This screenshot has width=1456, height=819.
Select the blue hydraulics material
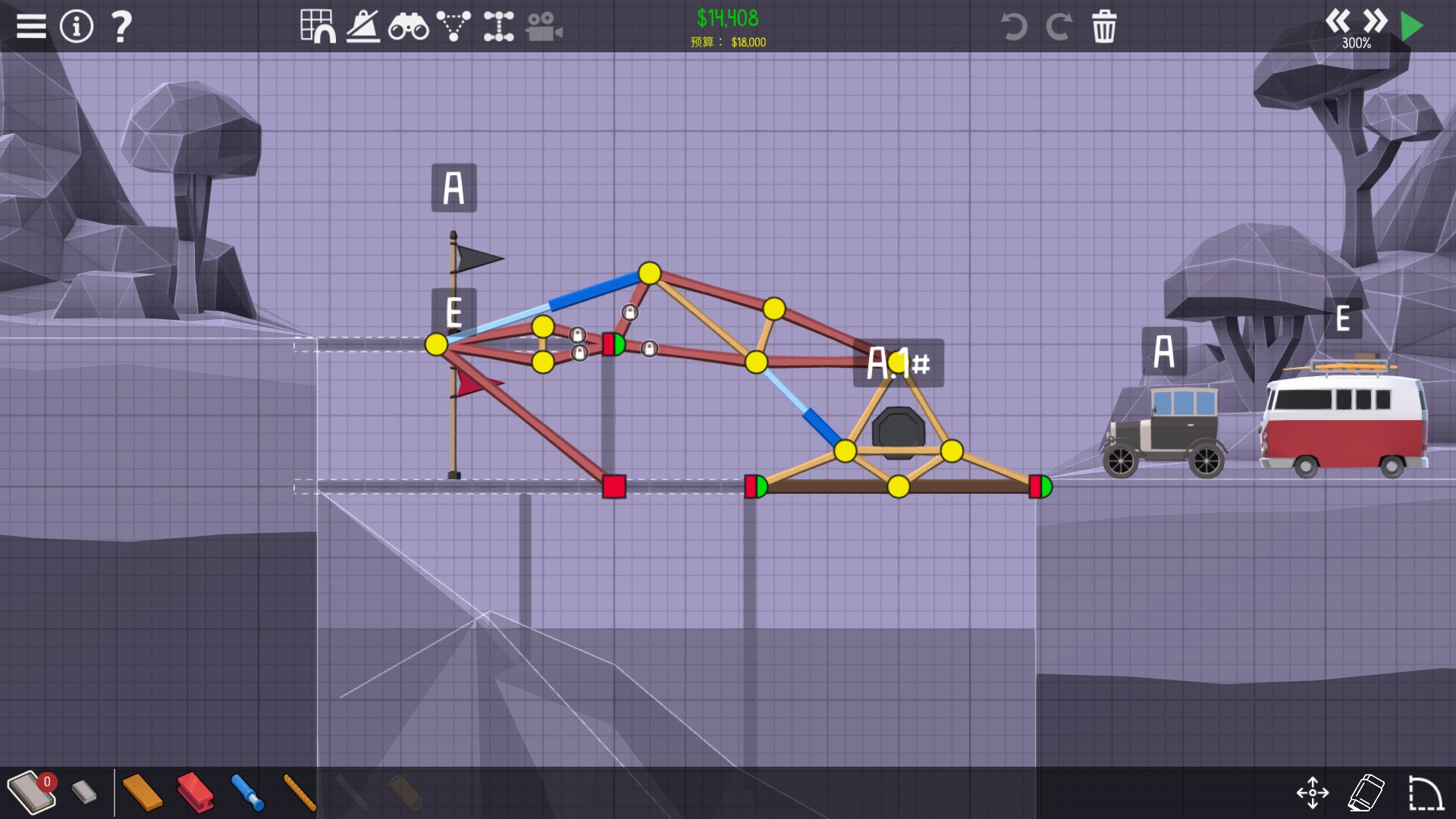point(247,792)
